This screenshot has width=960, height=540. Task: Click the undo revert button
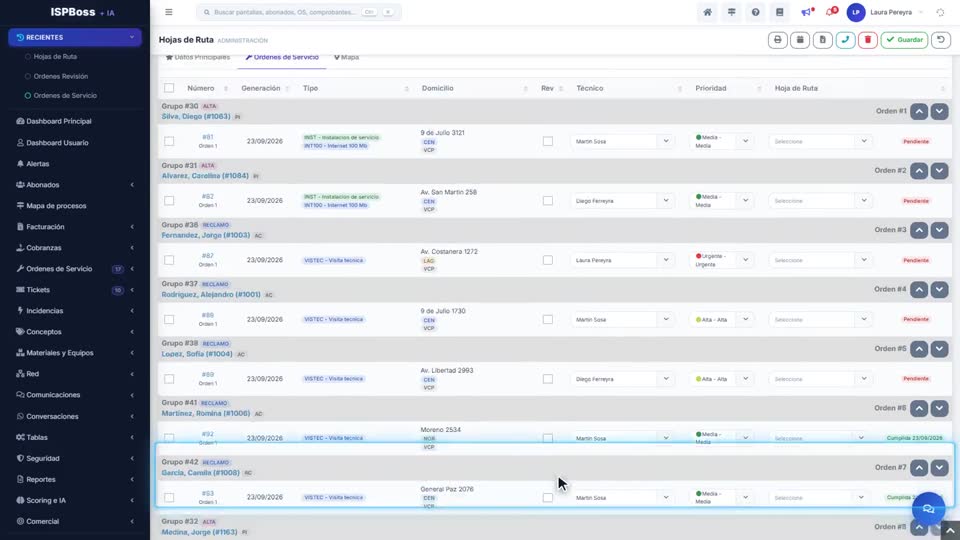[x=941, y=40]
